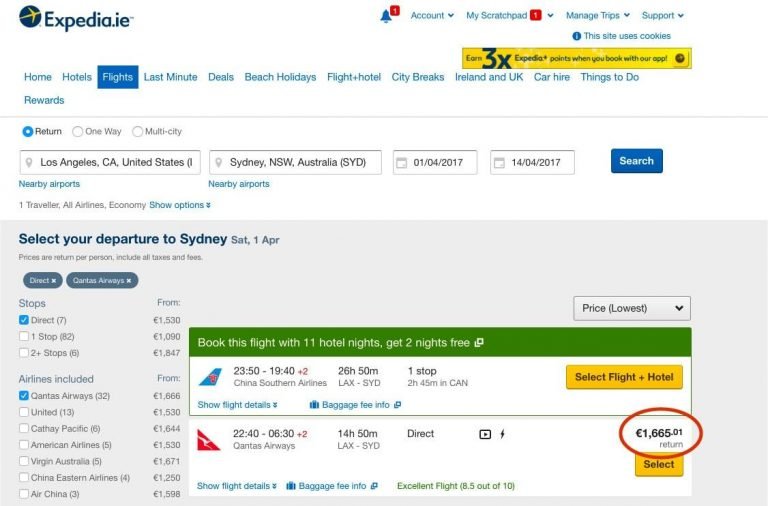
Task: Uncheck the Qantas Airways checkbox
Action: click(24, 395)
